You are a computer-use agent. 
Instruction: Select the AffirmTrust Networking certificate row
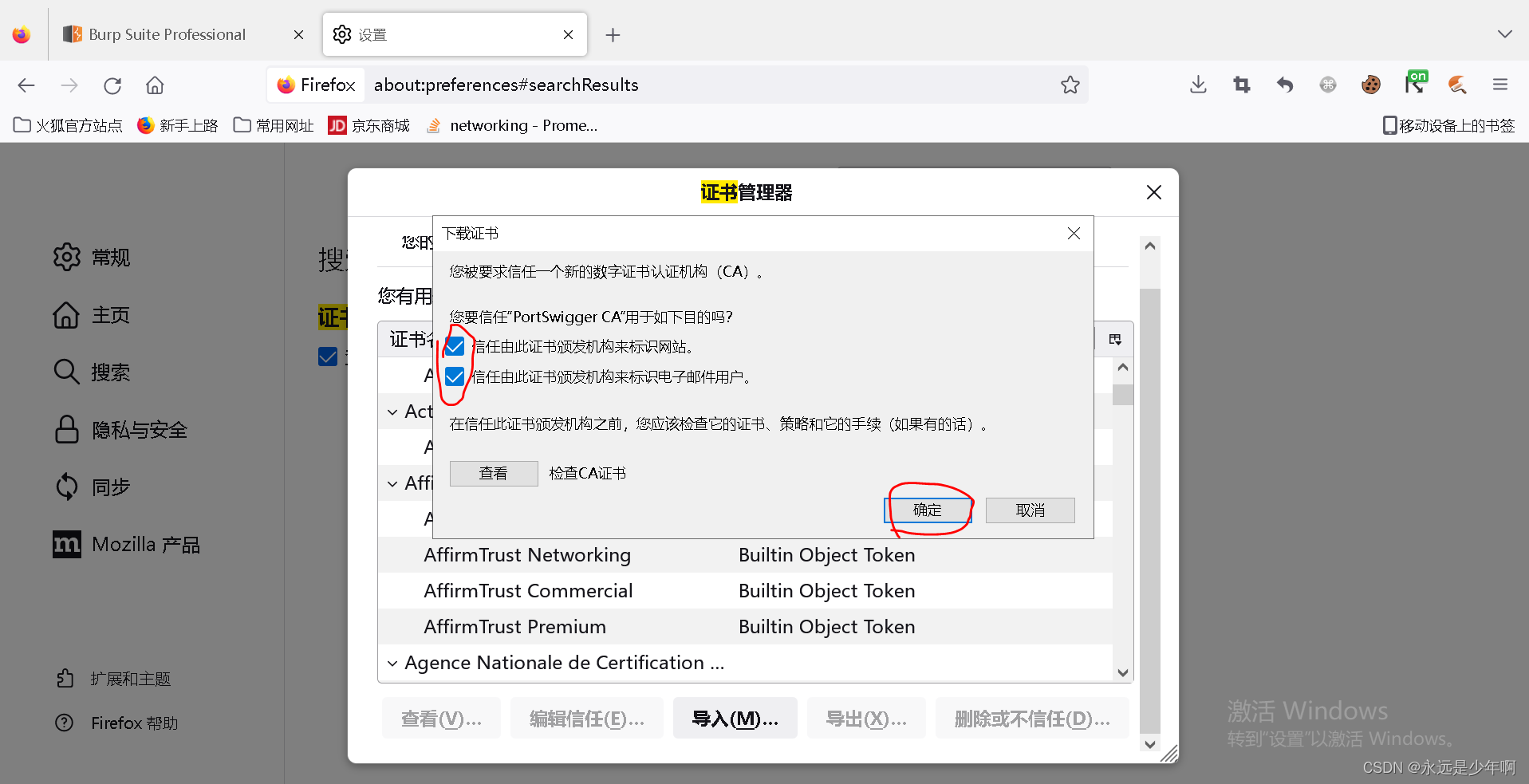pos(745,555)
